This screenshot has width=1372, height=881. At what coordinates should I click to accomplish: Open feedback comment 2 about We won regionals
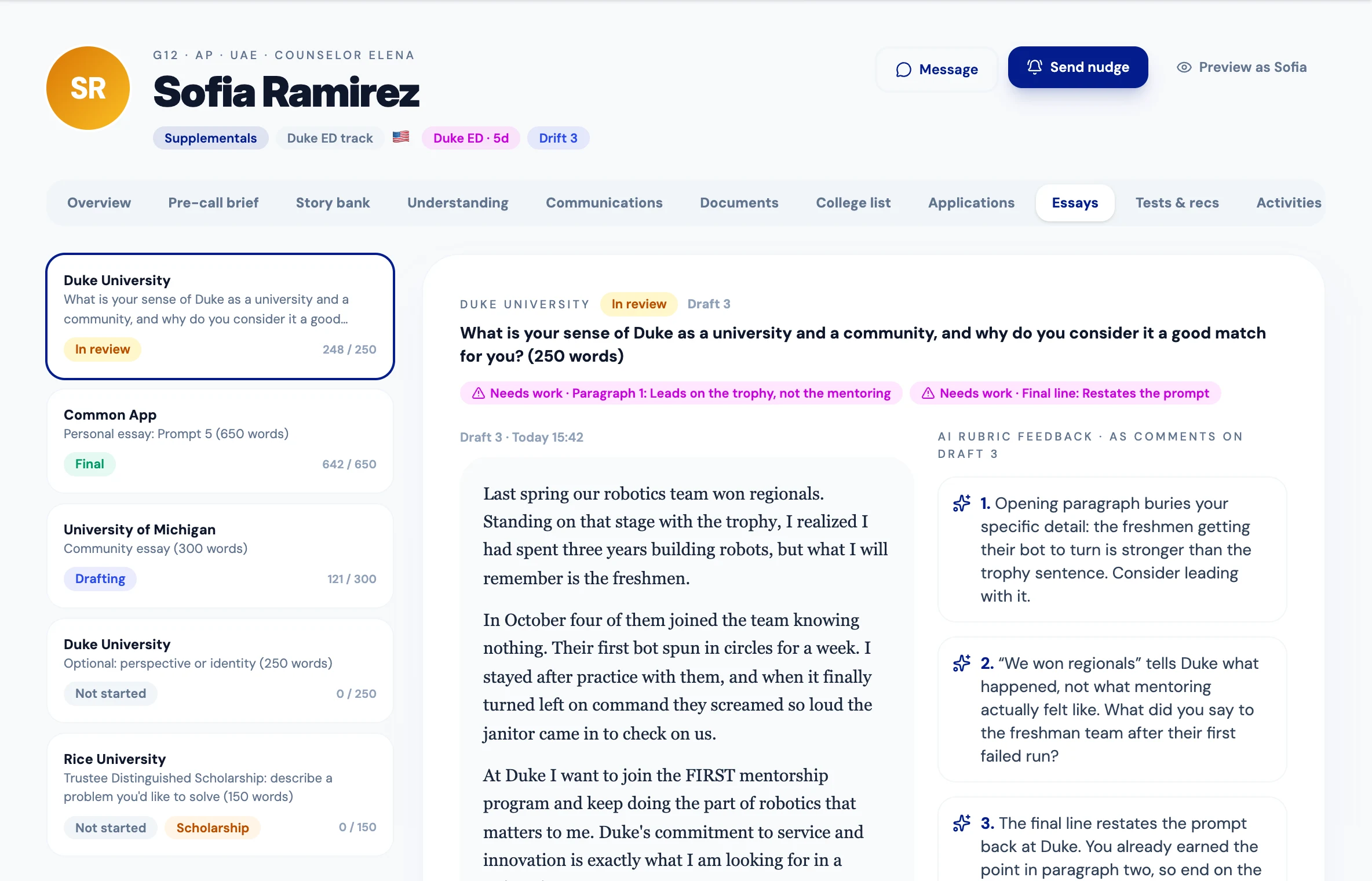pyautogui.click(x=1112, y=709)
